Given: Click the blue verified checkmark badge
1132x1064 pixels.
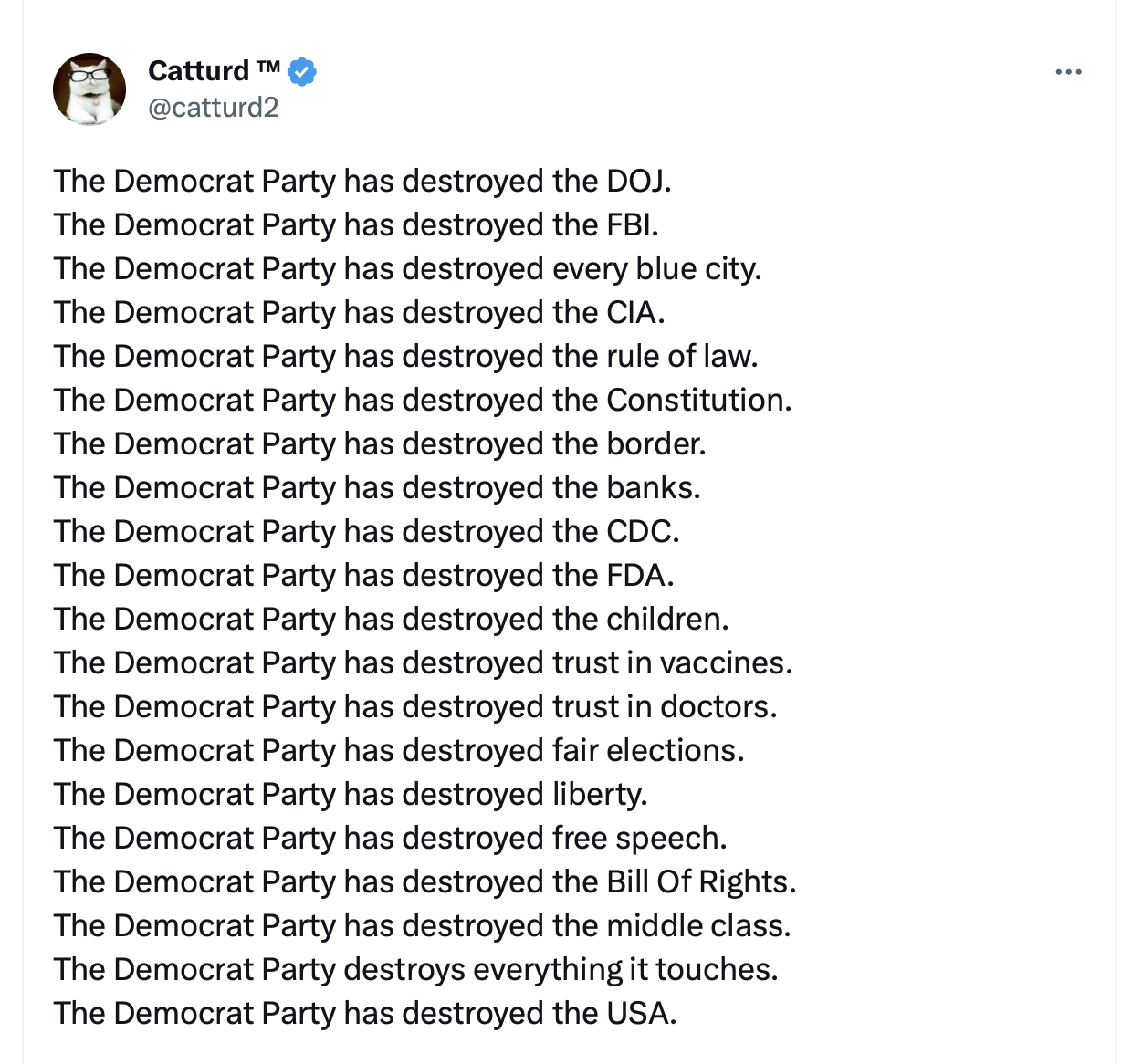Looking at the screenshot, I should pos(302,71).
